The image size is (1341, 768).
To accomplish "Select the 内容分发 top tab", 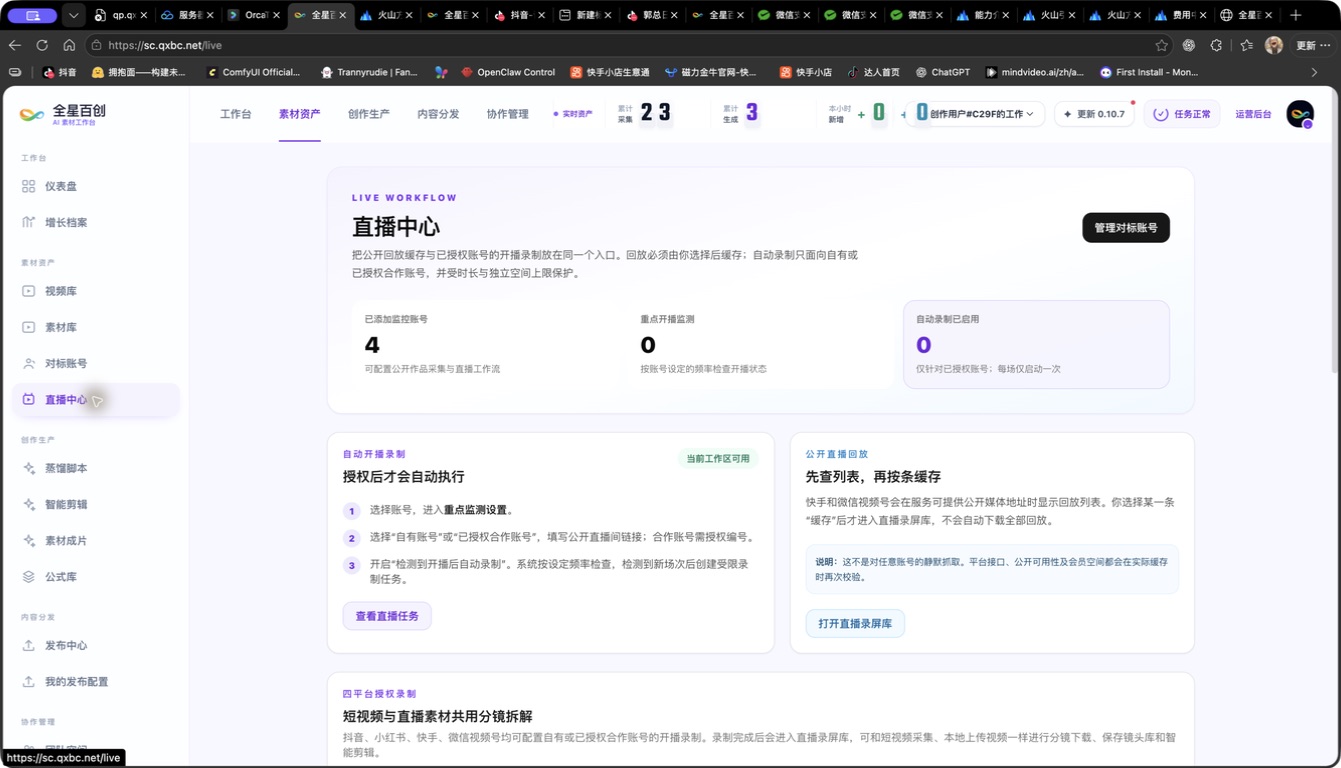I will coord(438,114).
